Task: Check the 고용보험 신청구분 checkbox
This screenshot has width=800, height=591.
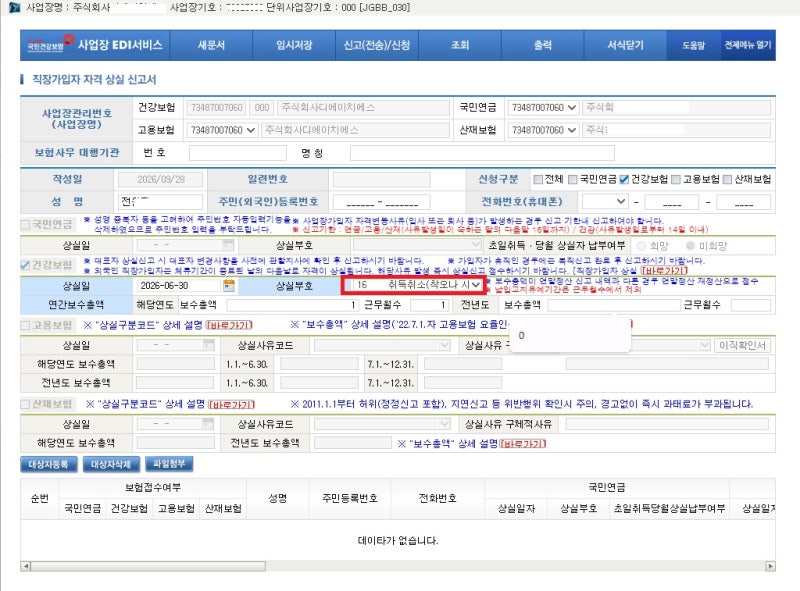Action: point(676,179)
